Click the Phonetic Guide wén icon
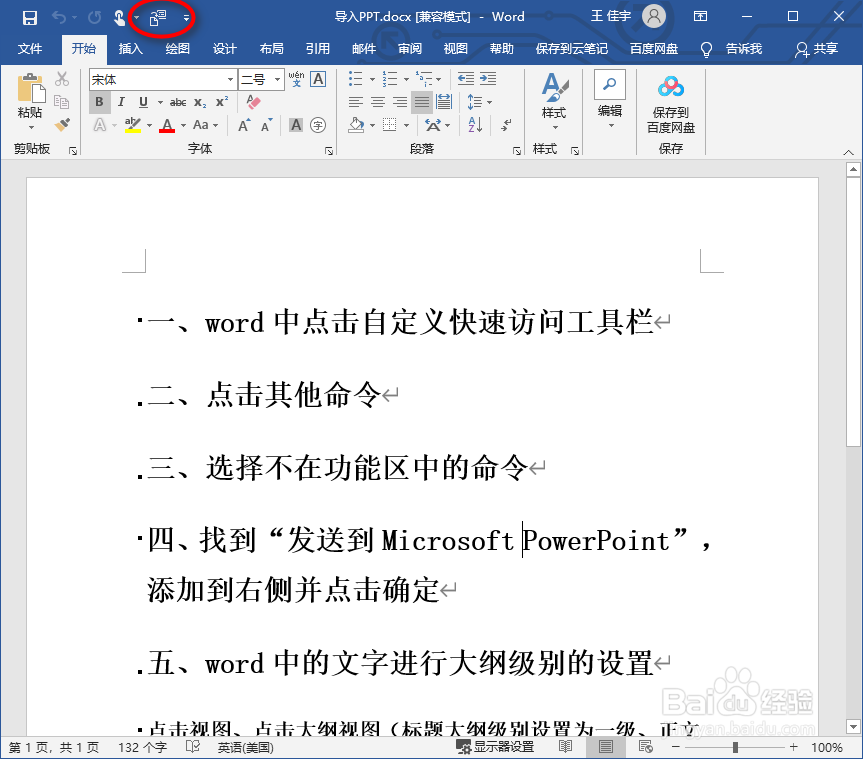The image size is (863, 759). coord(296,79)
